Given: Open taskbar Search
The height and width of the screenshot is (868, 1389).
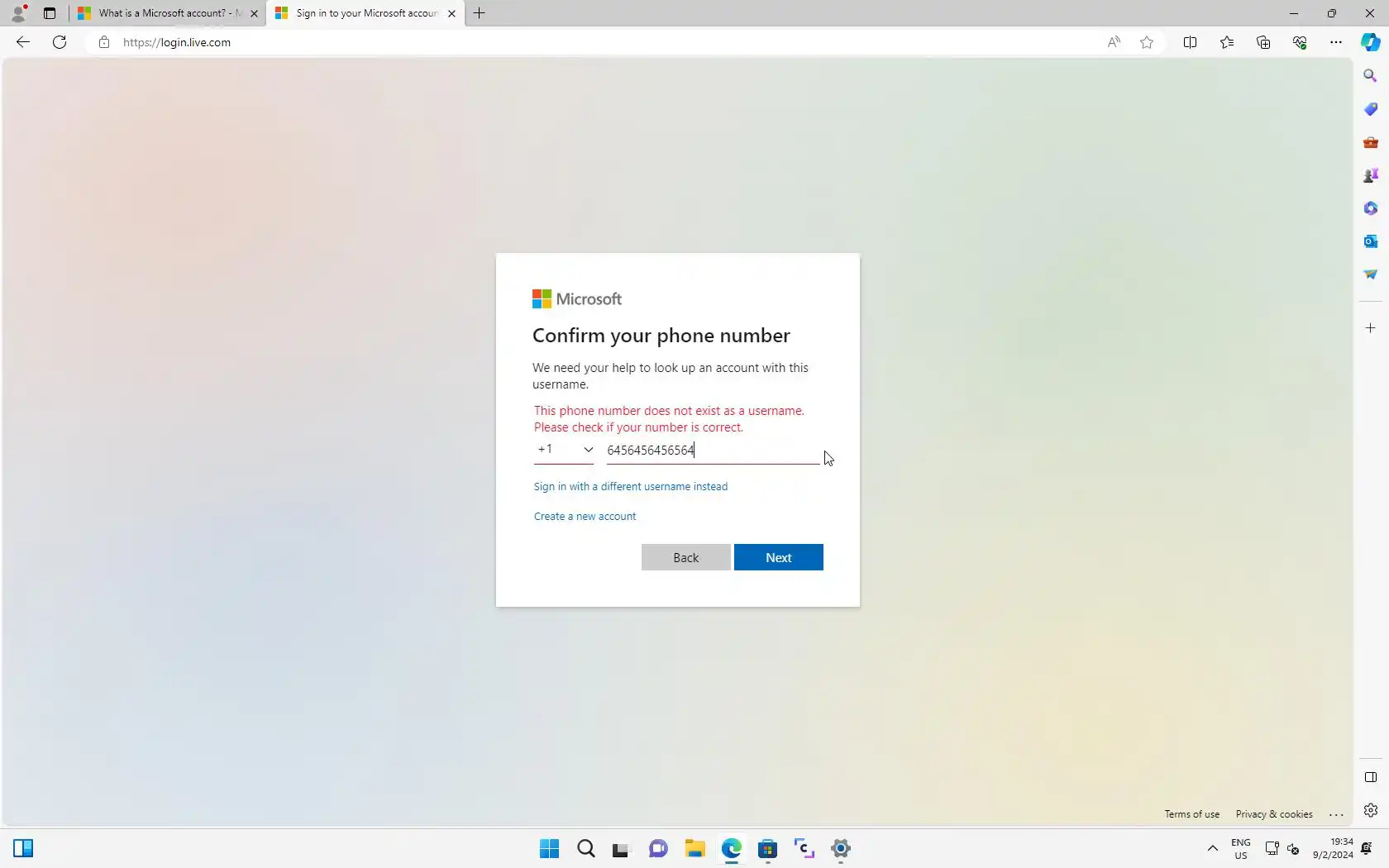Looking at the screenshot, I should (586, 848).
